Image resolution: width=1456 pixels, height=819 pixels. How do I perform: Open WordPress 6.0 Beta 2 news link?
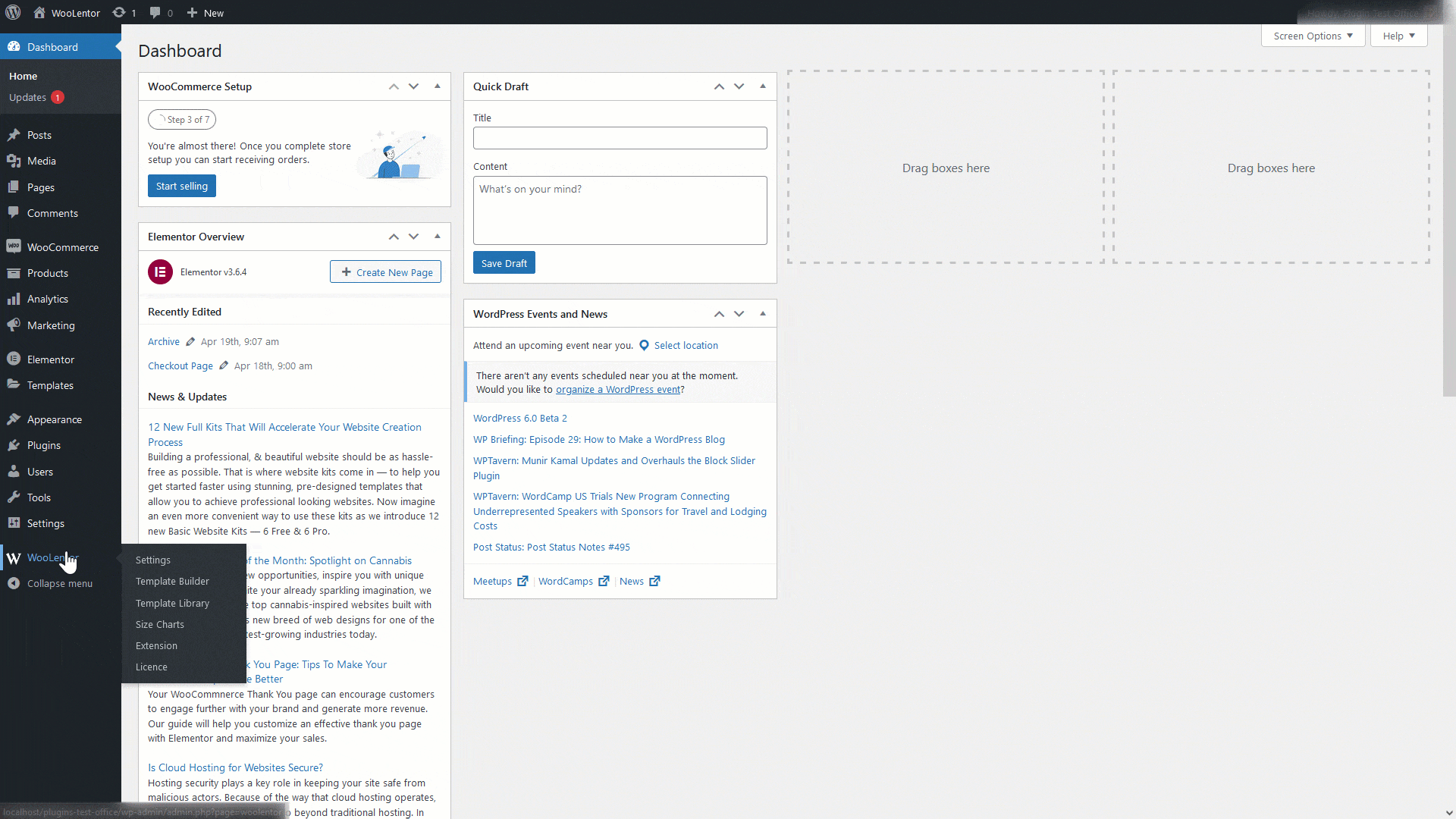point(520,418)
